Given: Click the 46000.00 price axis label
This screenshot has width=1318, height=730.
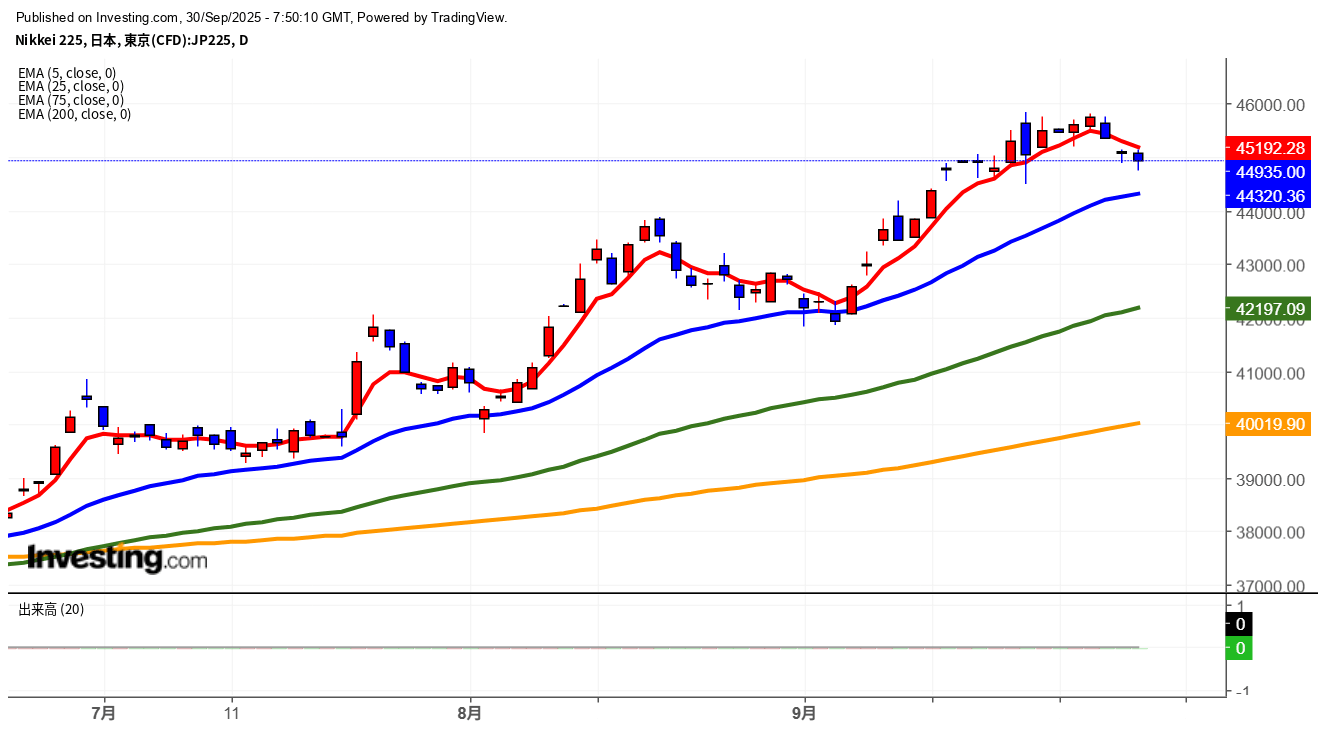Looking at the screenshot, I should (x=1270, y=105).
